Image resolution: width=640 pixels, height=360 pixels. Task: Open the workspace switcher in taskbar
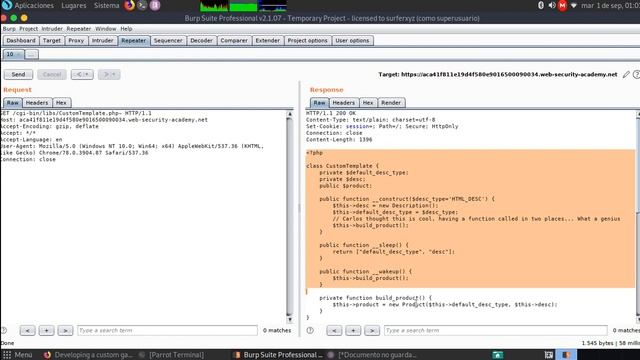pyautogui.click(x=549, y=355)
